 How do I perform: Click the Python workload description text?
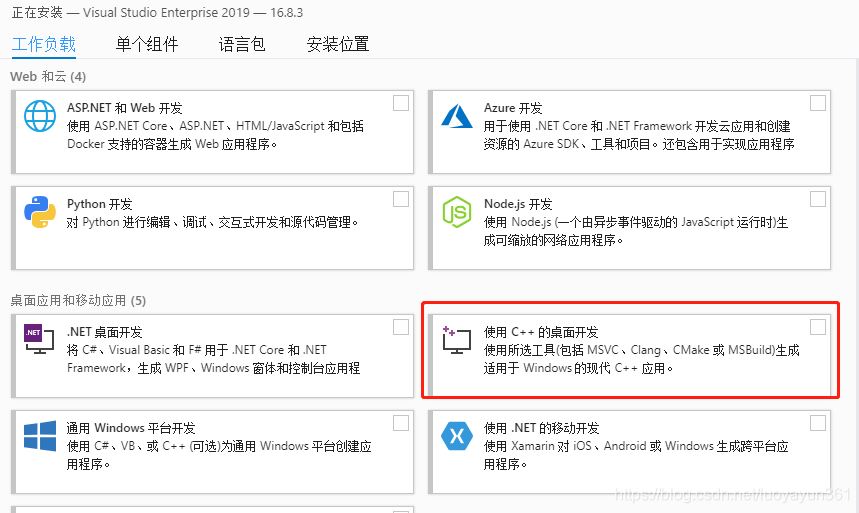[x=213, y=223]
